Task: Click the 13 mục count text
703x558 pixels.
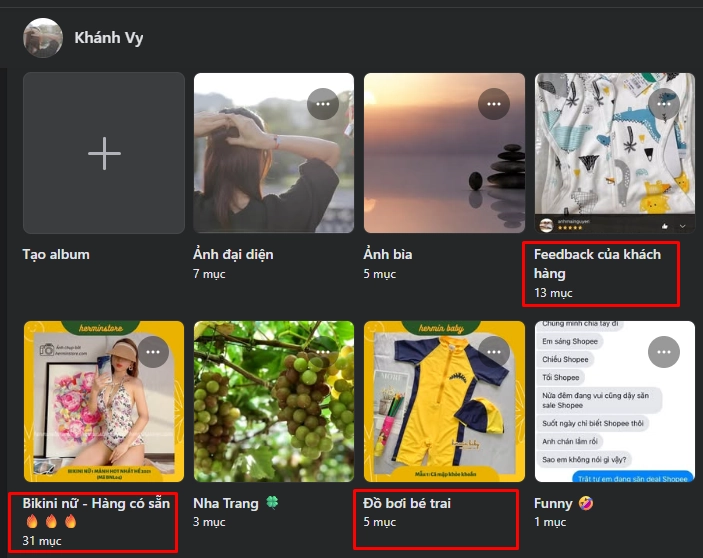Action: tap(553, 293)
